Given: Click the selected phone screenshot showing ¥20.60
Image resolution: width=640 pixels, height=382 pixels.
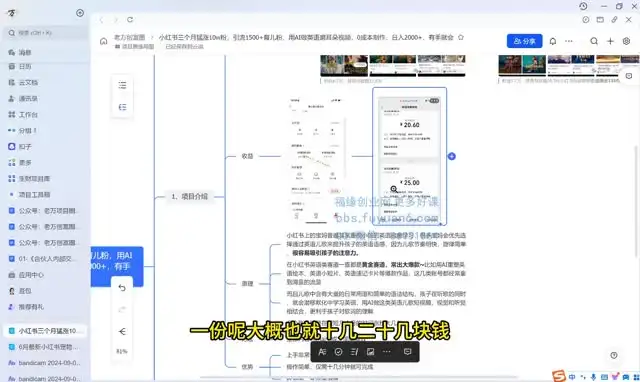Looking at the screenshot, I should 409,156.
